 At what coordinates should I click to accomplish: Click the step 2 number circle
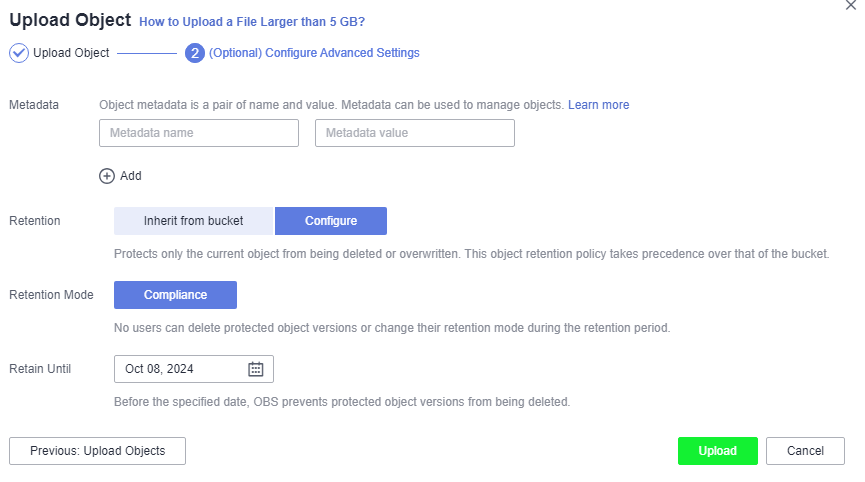tap(195, 53)
